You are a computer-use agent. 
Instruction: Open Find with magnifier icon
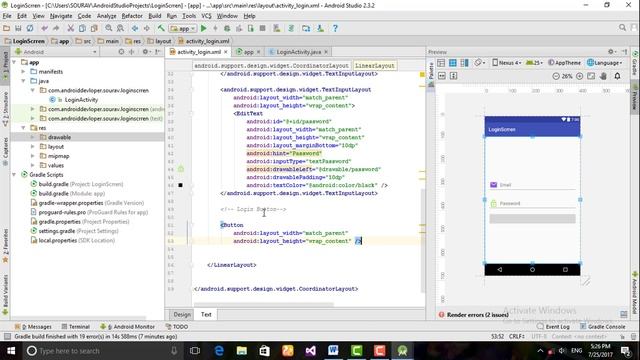[x=109, y=28]
